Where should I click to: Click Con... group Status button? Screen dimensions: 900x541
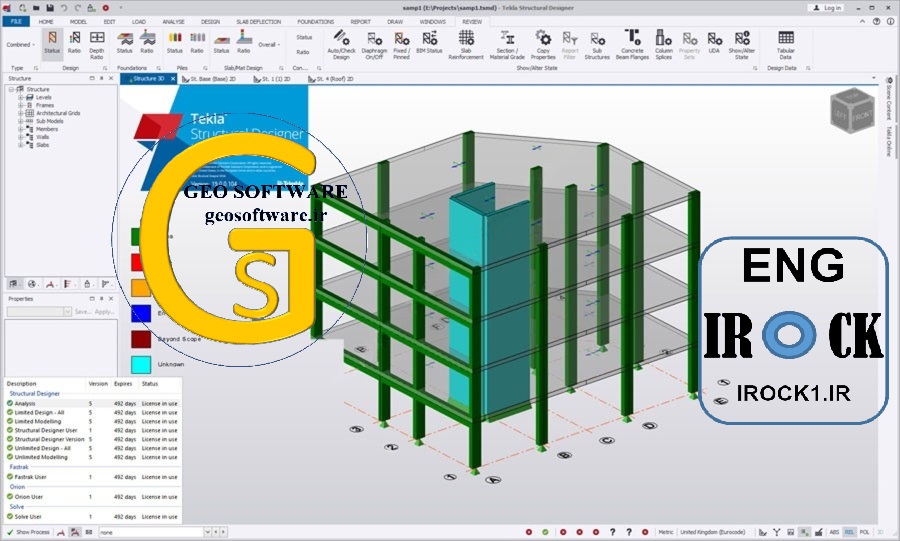coord(304,37)
